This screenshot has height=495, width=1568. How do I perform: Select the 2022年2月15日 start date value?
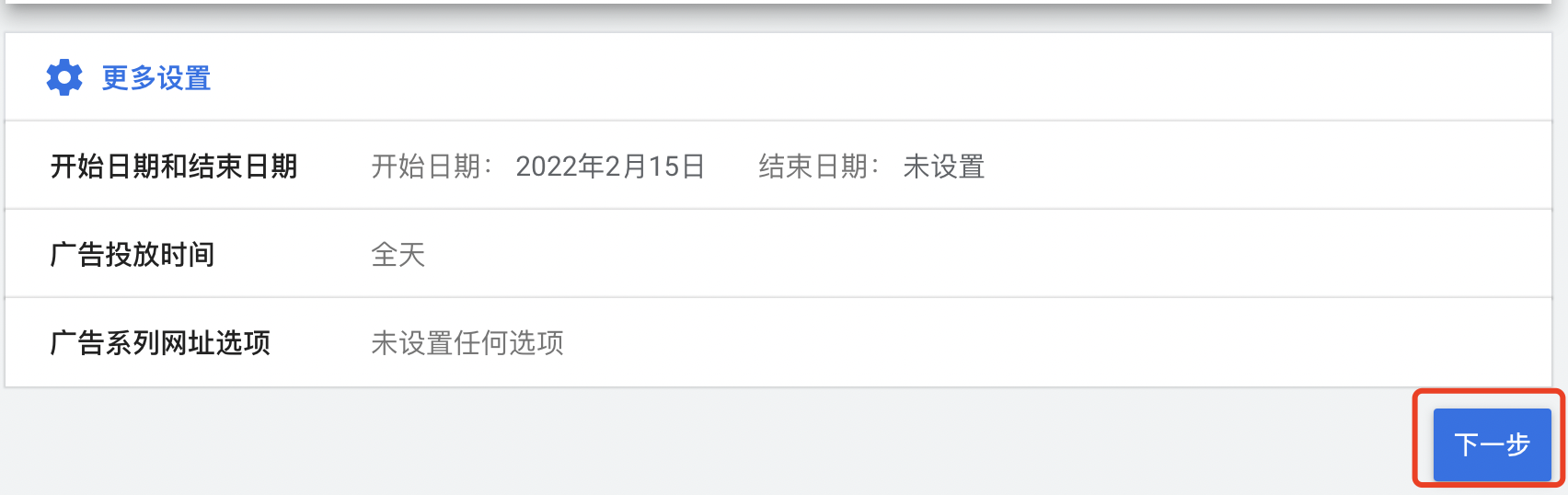pyautogui.click(x=610, y=167)
